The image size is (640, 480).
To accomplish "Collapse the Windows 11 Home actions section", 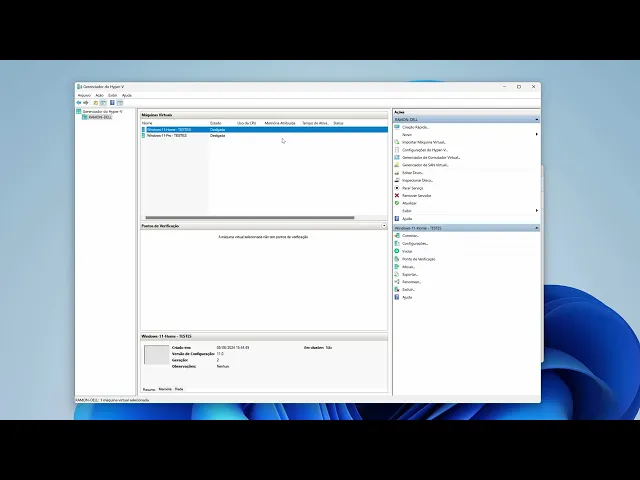I will (536, 228).
